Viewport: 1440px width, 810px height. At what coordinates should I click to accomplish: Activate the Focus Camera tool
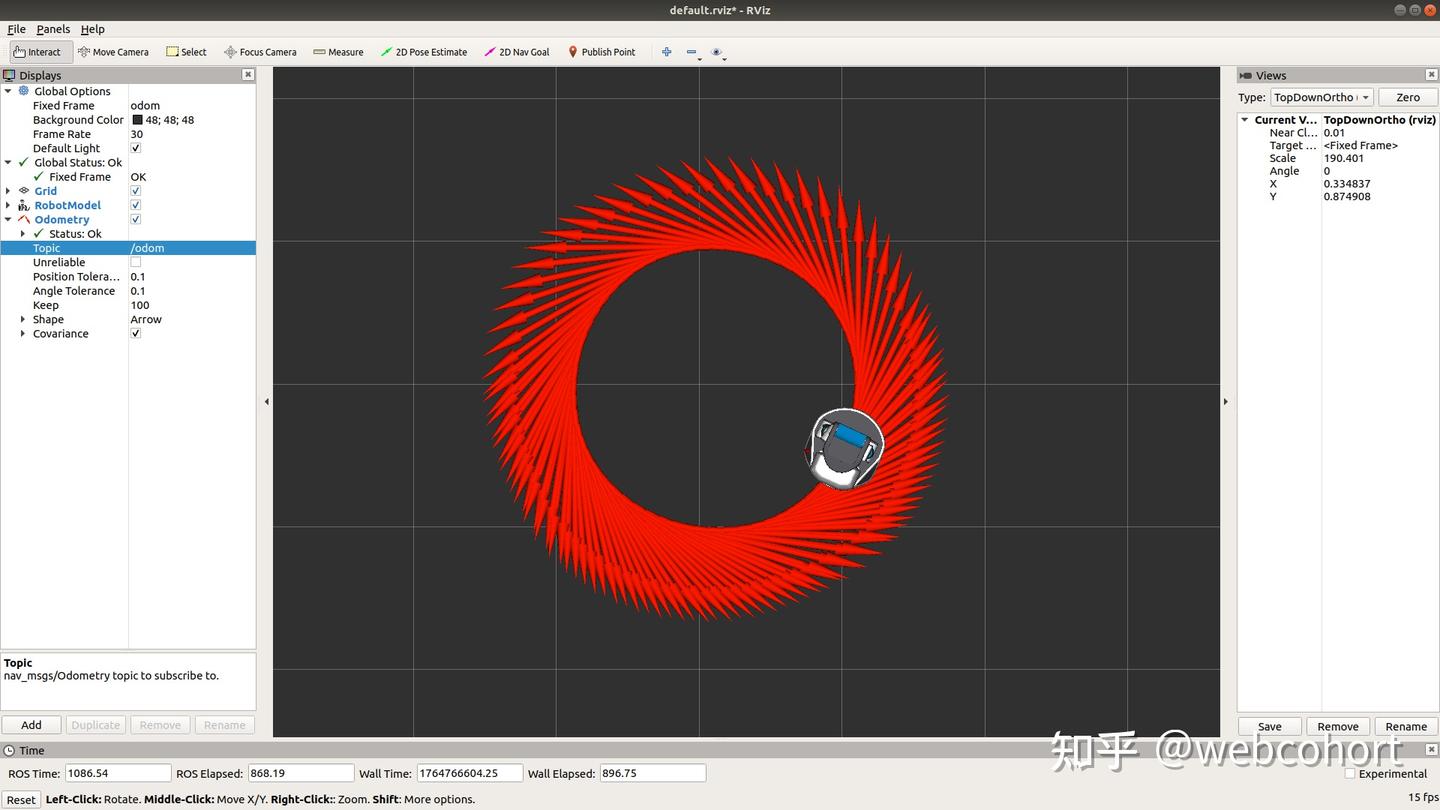[260, 52]
